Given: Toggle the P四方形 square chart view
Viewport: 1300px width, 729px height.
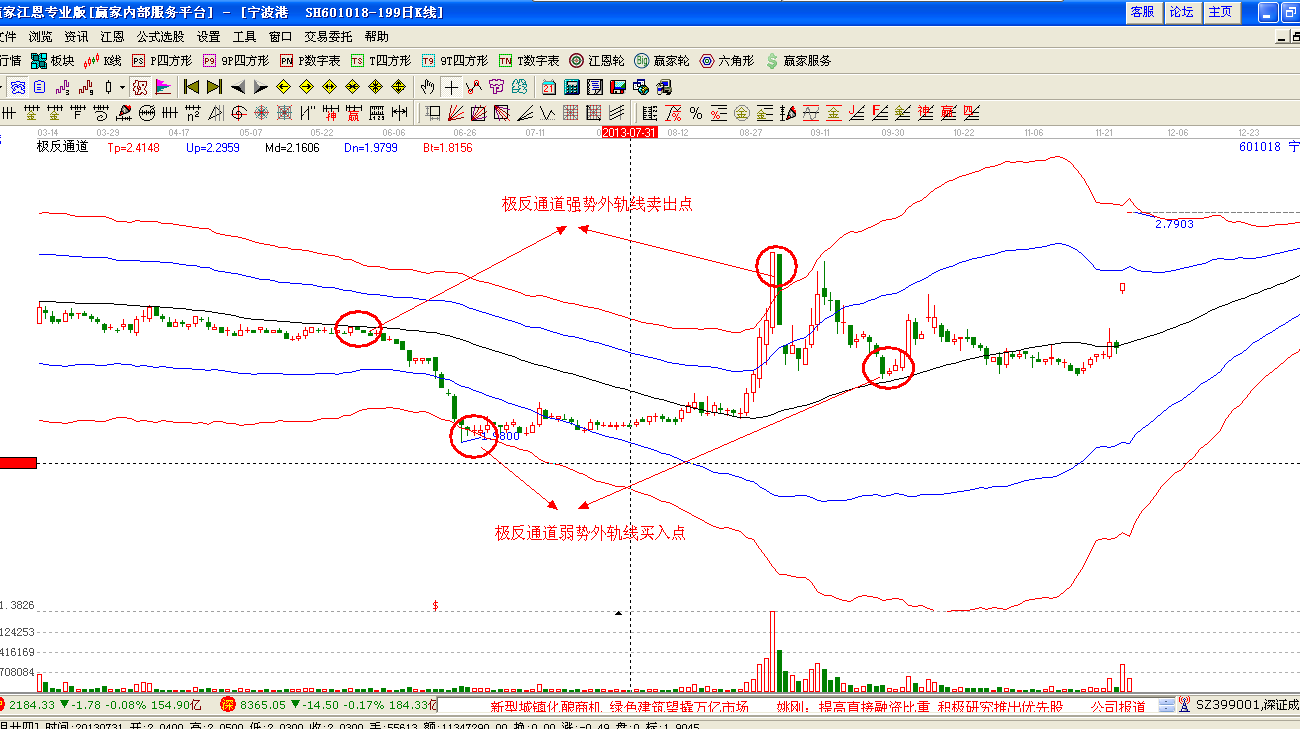Looking at the screenshot, I should click(x=162, y=61).
